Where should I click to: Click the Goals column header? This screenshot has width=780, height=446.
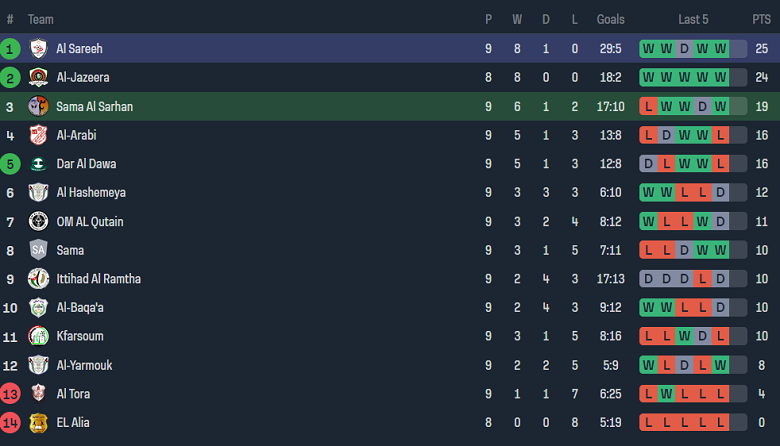tap(610, 19)
